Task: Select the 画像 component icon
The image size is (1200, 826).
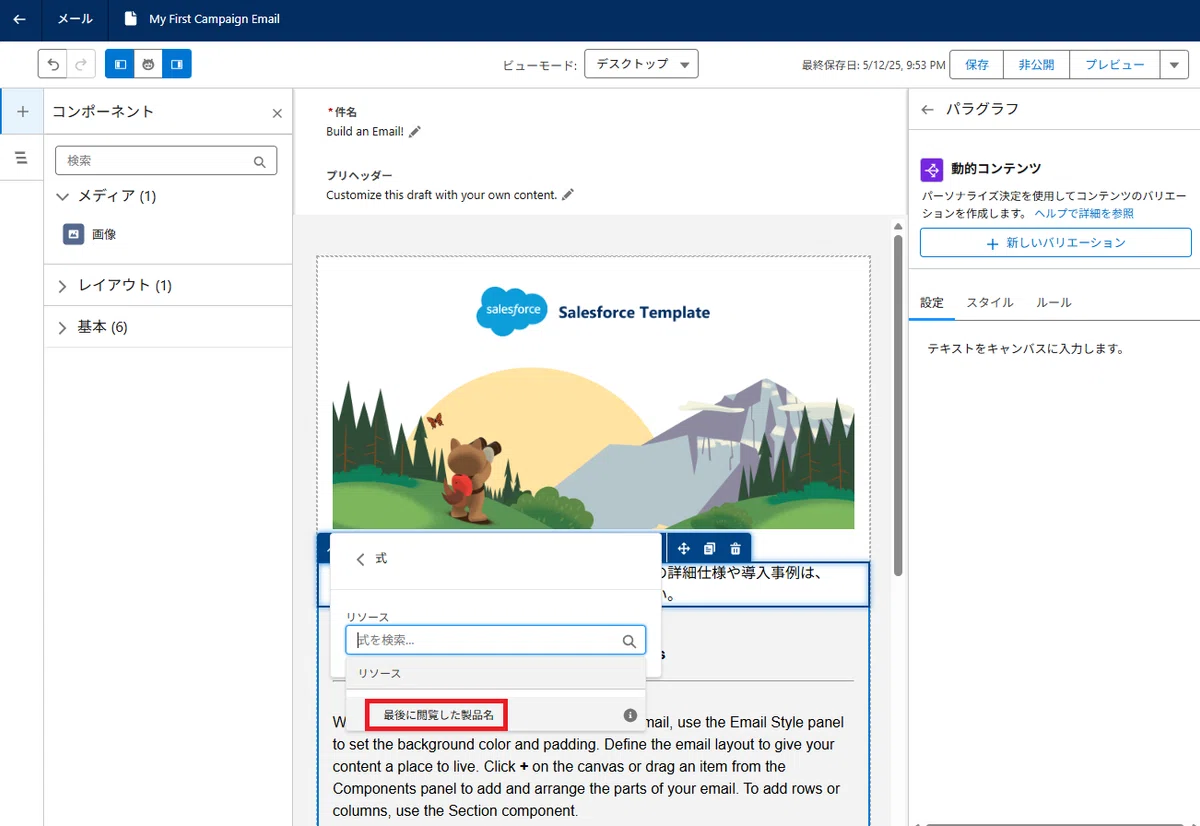Action: point(73,234)
